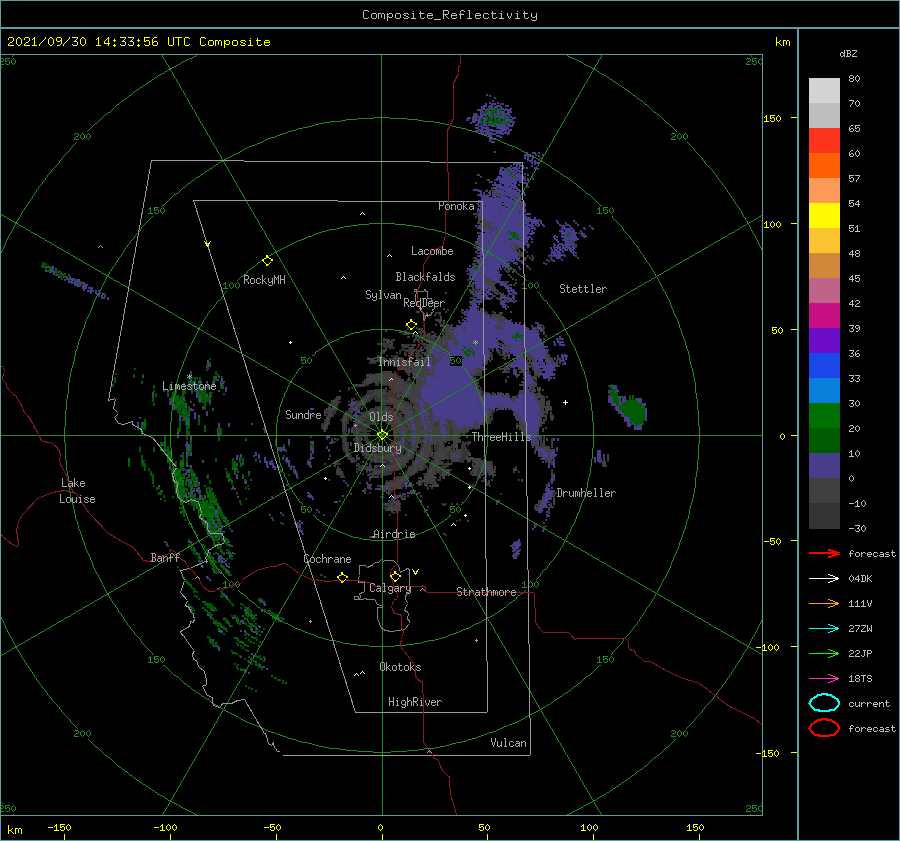
Task: Click the Cochrane town label
Action: (x=327, y=559)
